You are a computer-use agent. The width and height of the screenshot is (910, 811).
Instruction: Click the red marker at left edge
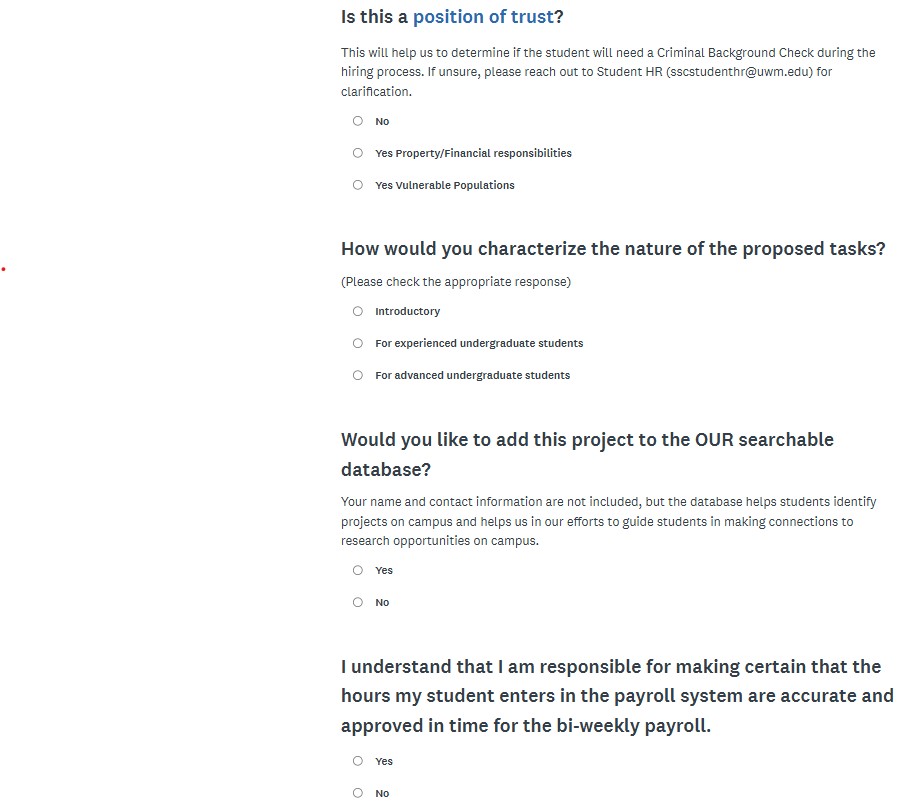click(4, 268)
